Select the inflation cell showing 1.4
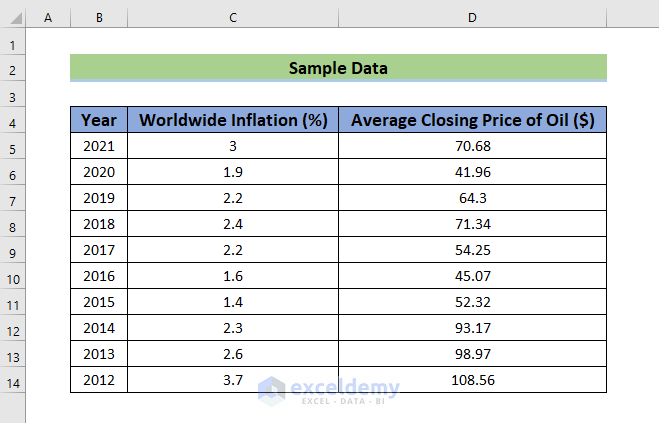Image resolution: width=659 pixels, height=423 pixels. pos(233,303)
